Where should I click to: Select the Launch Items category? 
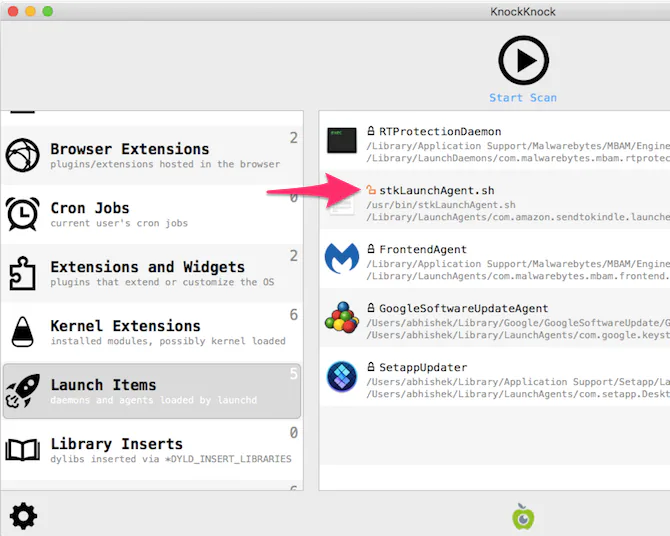click(152, 391)
